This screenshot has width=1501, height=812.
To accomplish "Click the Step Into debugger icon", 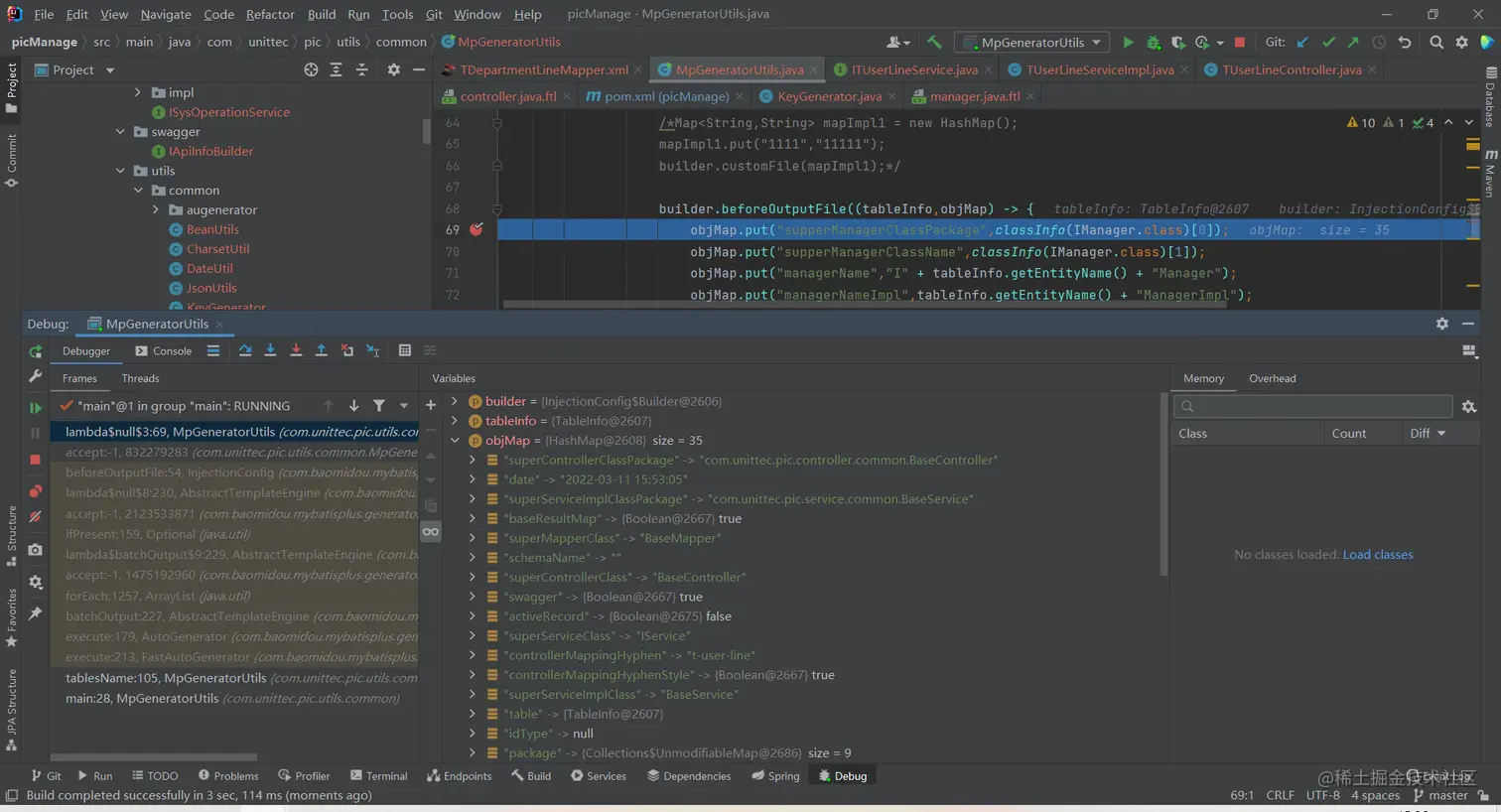I will tap(270, 350).
